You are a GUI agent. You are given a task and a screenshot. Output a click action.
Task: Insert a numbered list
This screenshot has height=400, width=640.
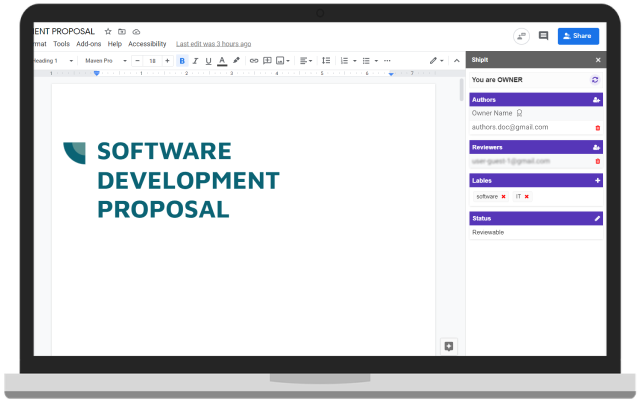click(344, 61)
